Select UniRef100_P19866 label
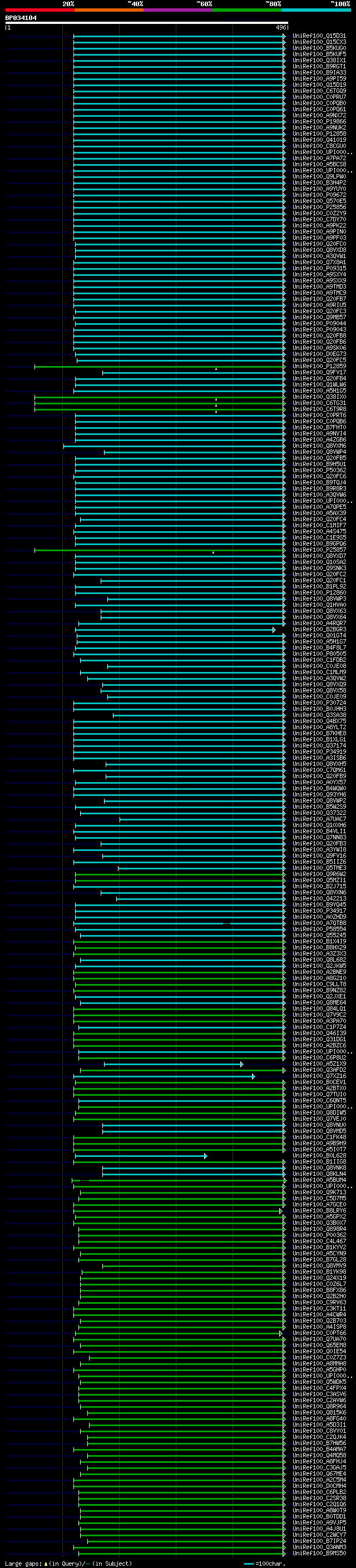This screenshot has width=356, height=1568. 319,122
